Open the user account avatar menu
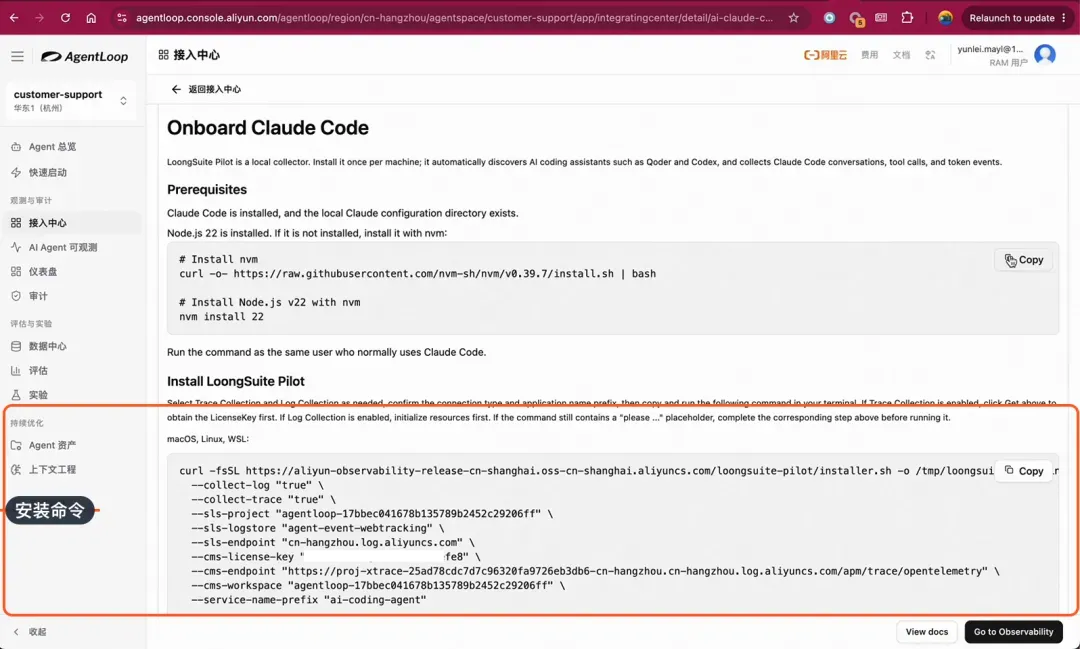The width and height of the screenshot is (1080, 649). coord(1045,54)
